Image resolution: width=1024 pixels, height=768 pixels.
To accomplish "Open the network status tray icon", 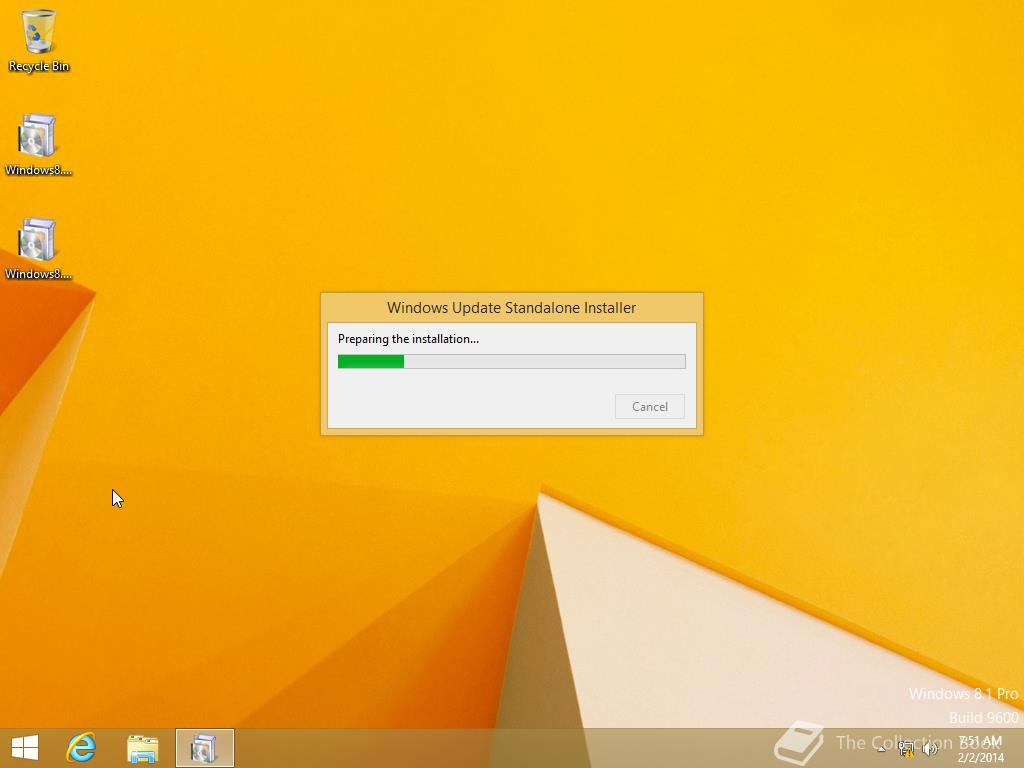I will pyautogui.click(x=906, y=748).
